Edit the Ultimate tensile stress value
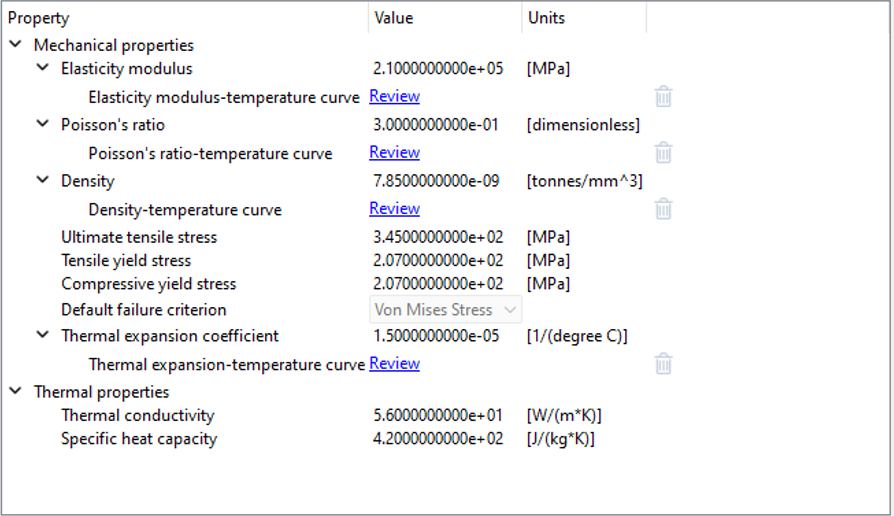 [x=437, y=238]
